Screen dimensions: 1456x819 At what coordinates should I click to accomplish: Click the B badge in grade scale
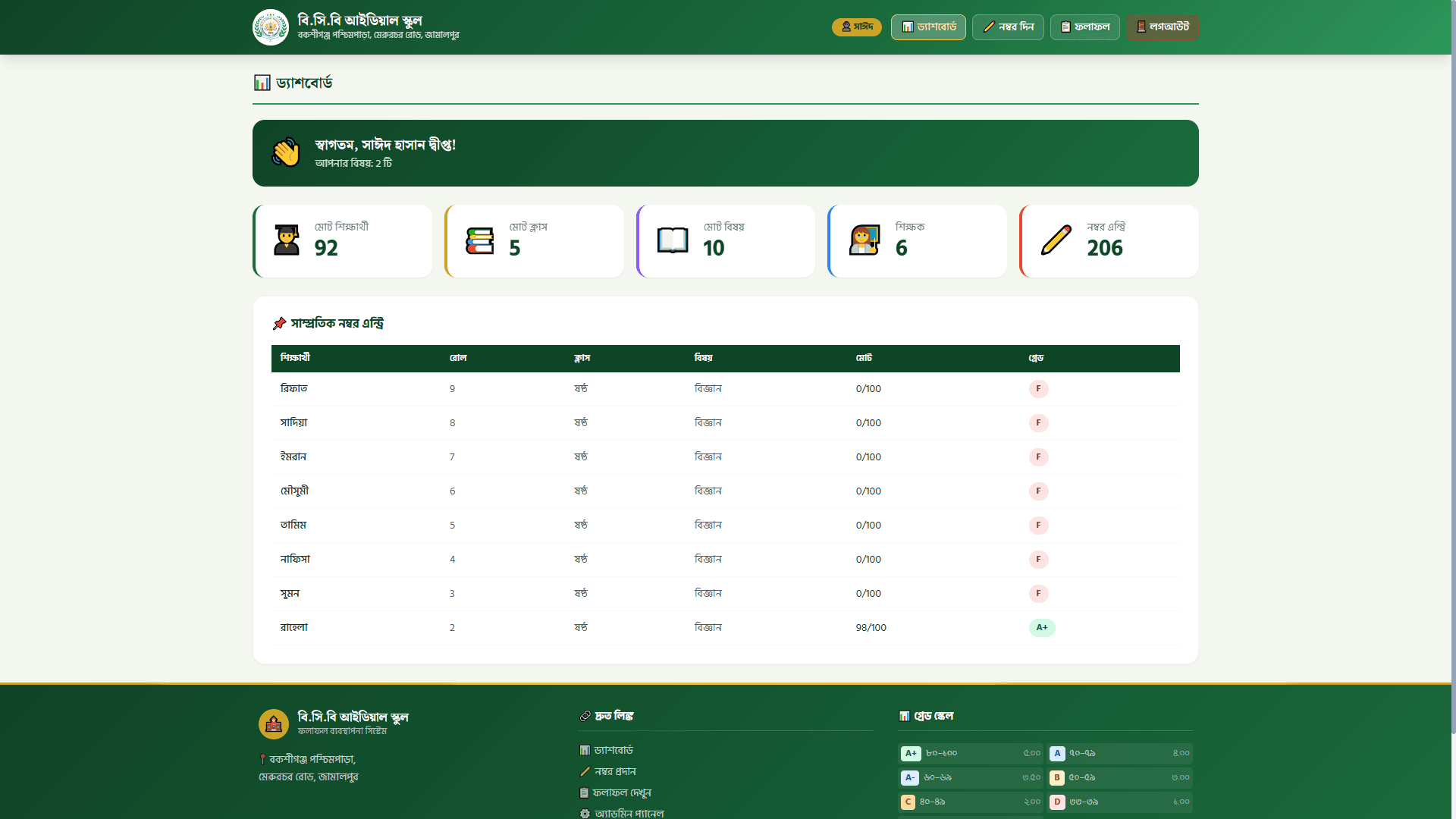pos(1057,778)
